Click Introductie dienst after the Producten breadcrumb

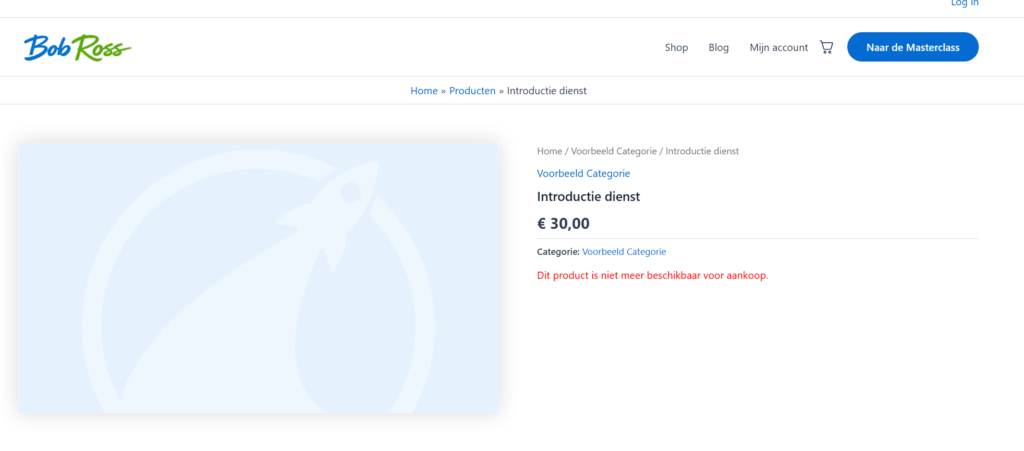[546, 91]
